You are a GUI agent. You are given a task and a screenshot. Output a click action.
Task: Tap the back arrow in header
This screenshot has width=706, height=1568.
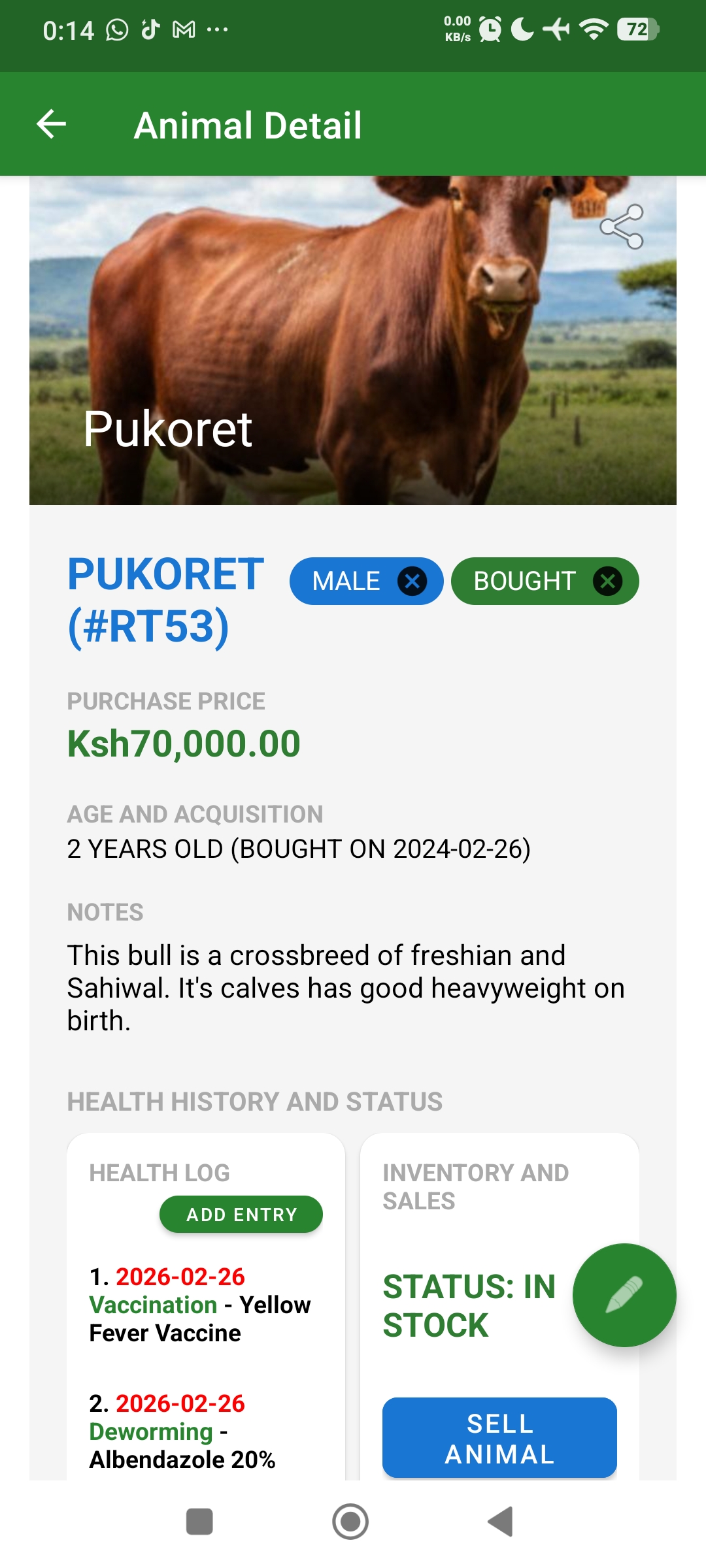click(52, 124)
